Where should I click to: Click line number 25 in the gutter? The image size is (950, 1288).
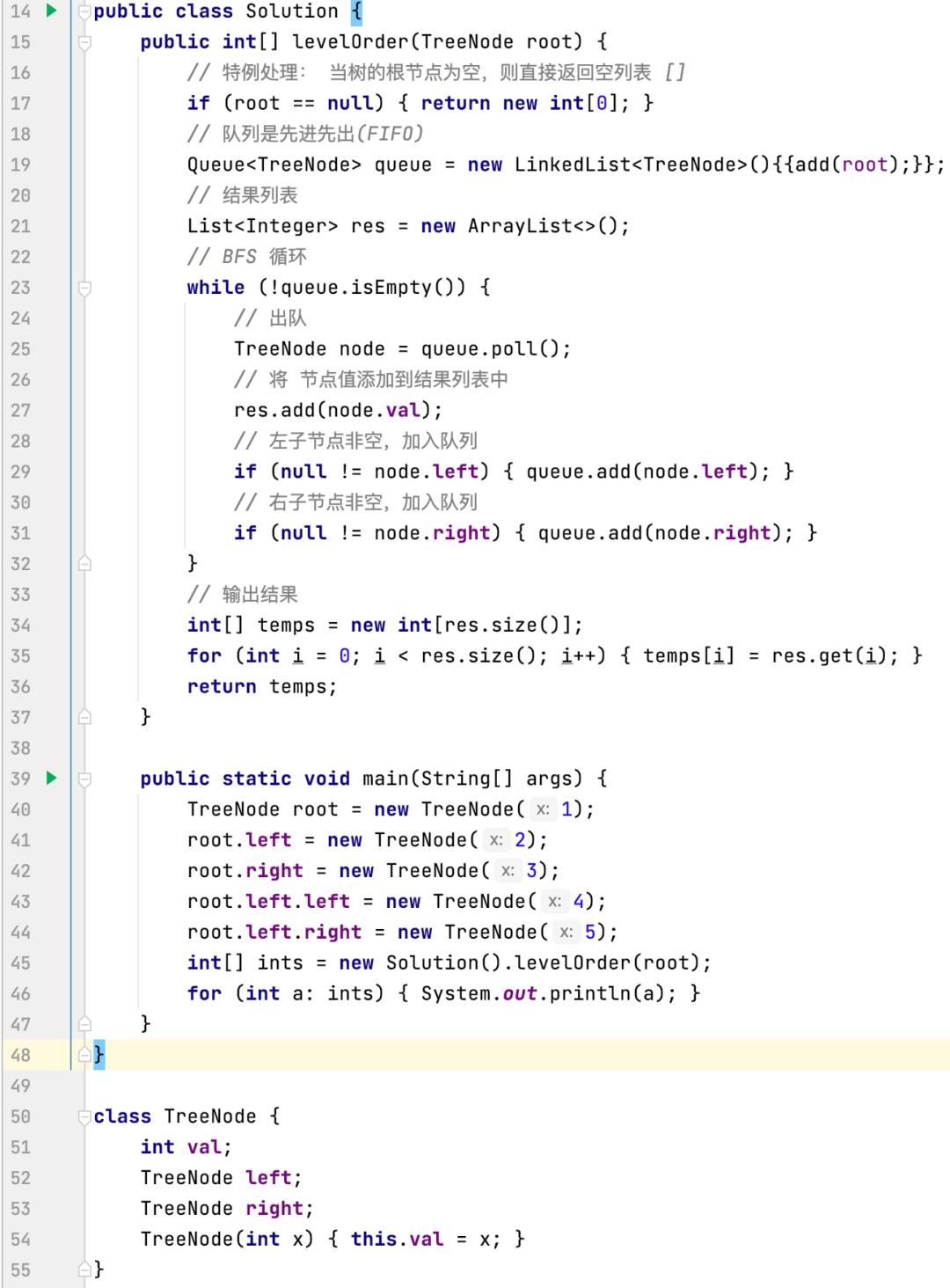click(20, 349)
